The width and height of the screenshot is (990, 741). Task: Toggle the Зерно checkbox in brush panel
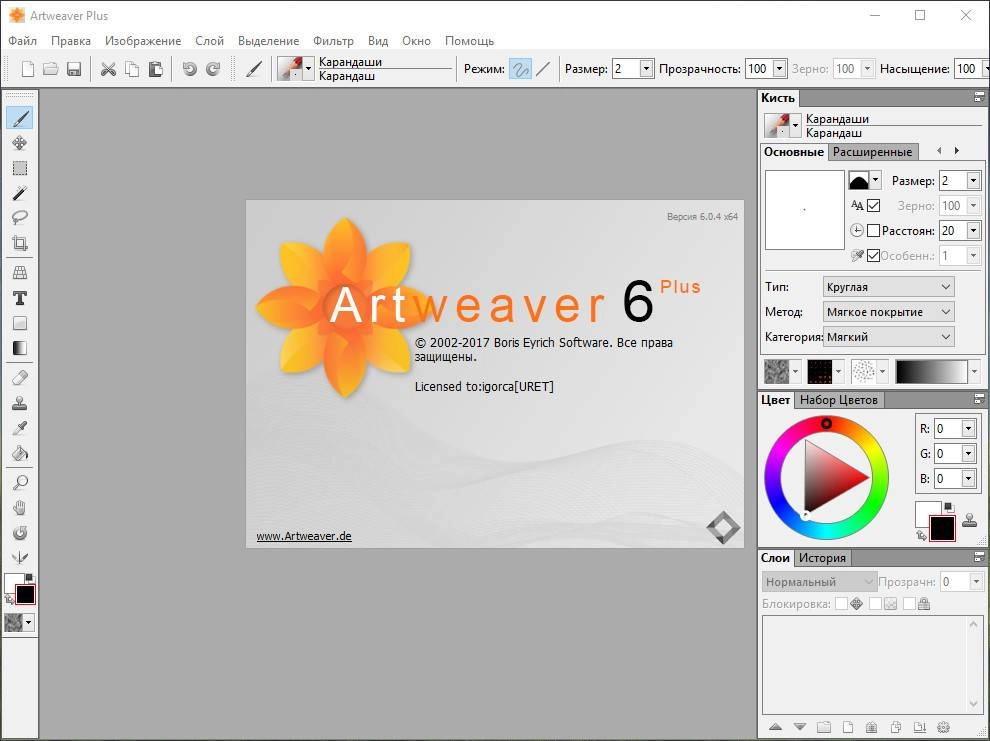[874, 206]
